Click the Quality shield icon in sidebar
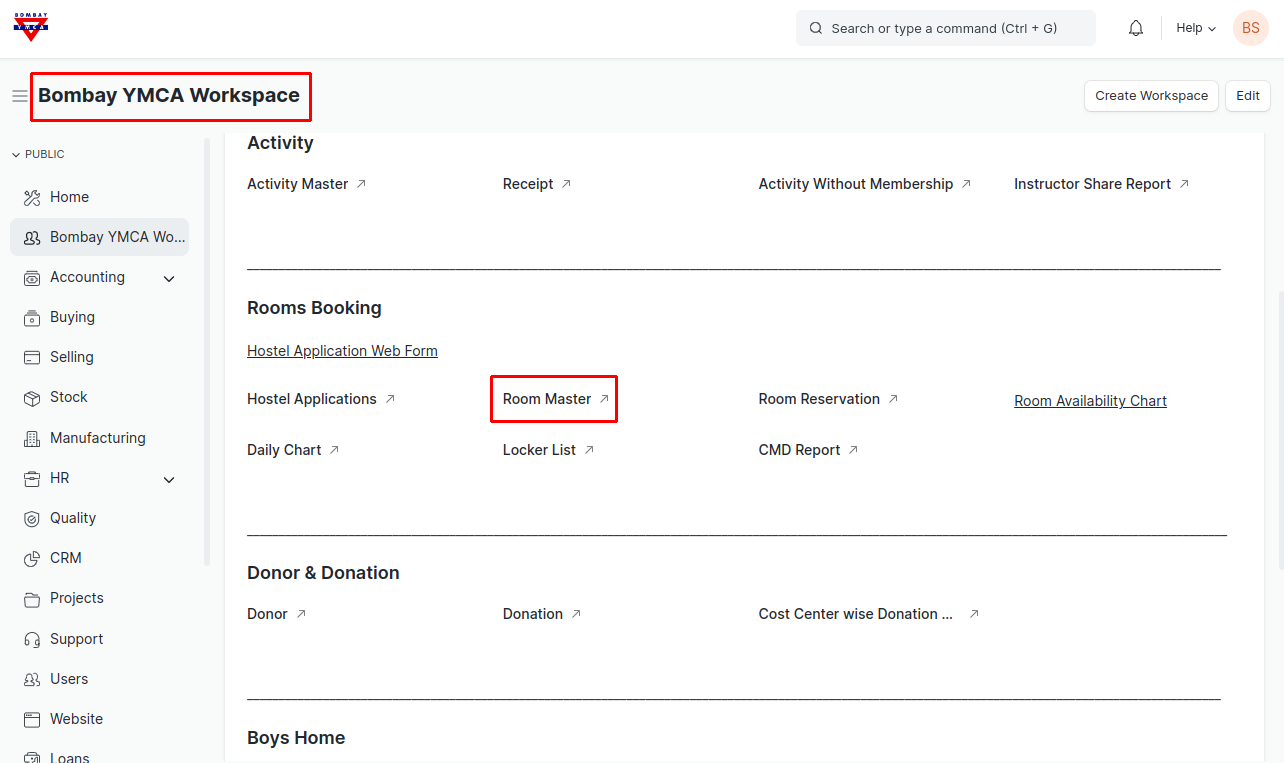The image size is (1284, 763). 32,518
